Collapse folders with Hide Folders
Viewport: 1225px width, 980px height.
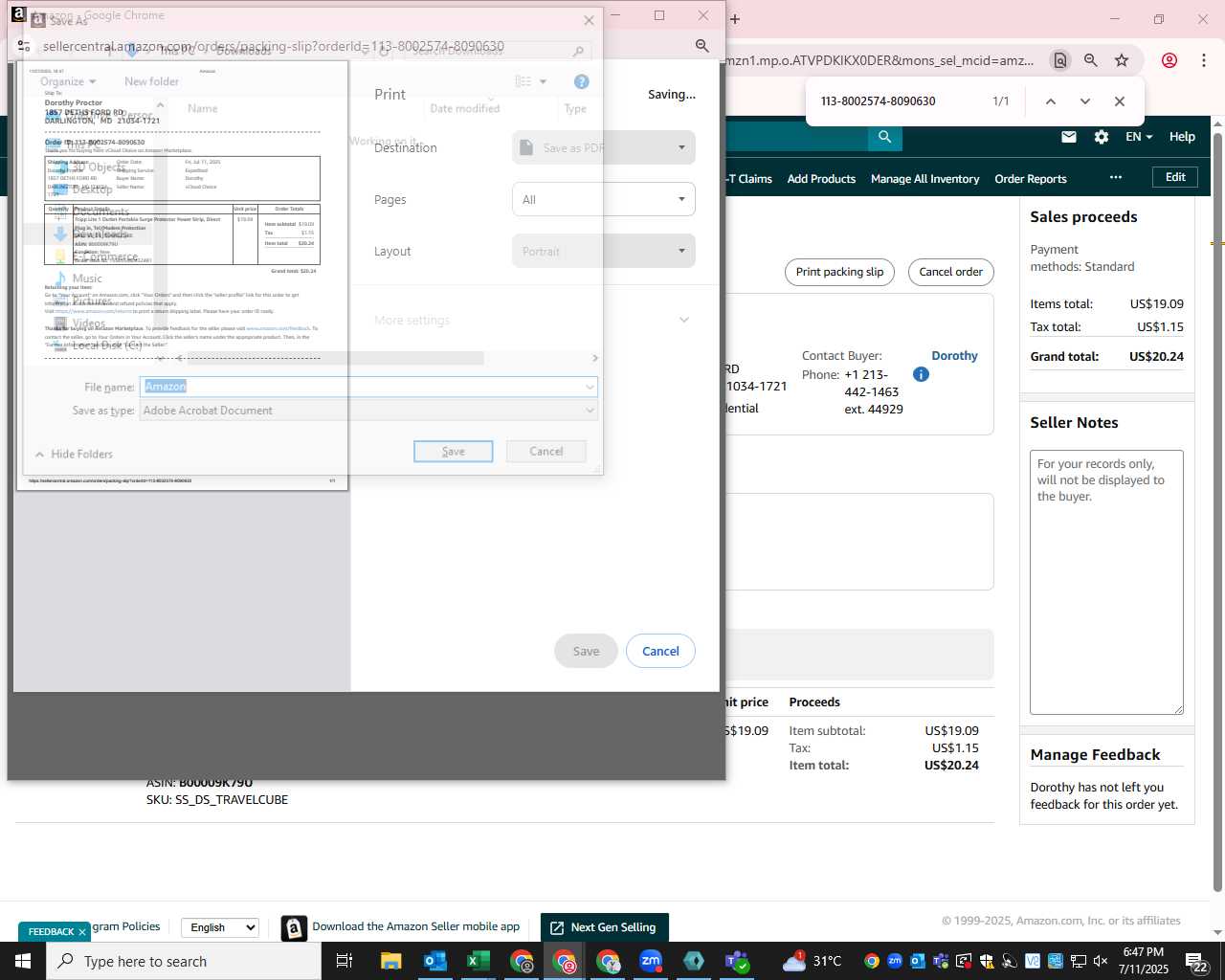(x=74, y=454)
